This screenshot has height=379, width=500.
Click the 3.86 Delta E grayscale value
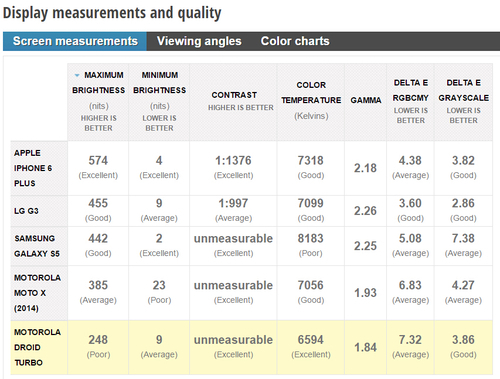463,340
